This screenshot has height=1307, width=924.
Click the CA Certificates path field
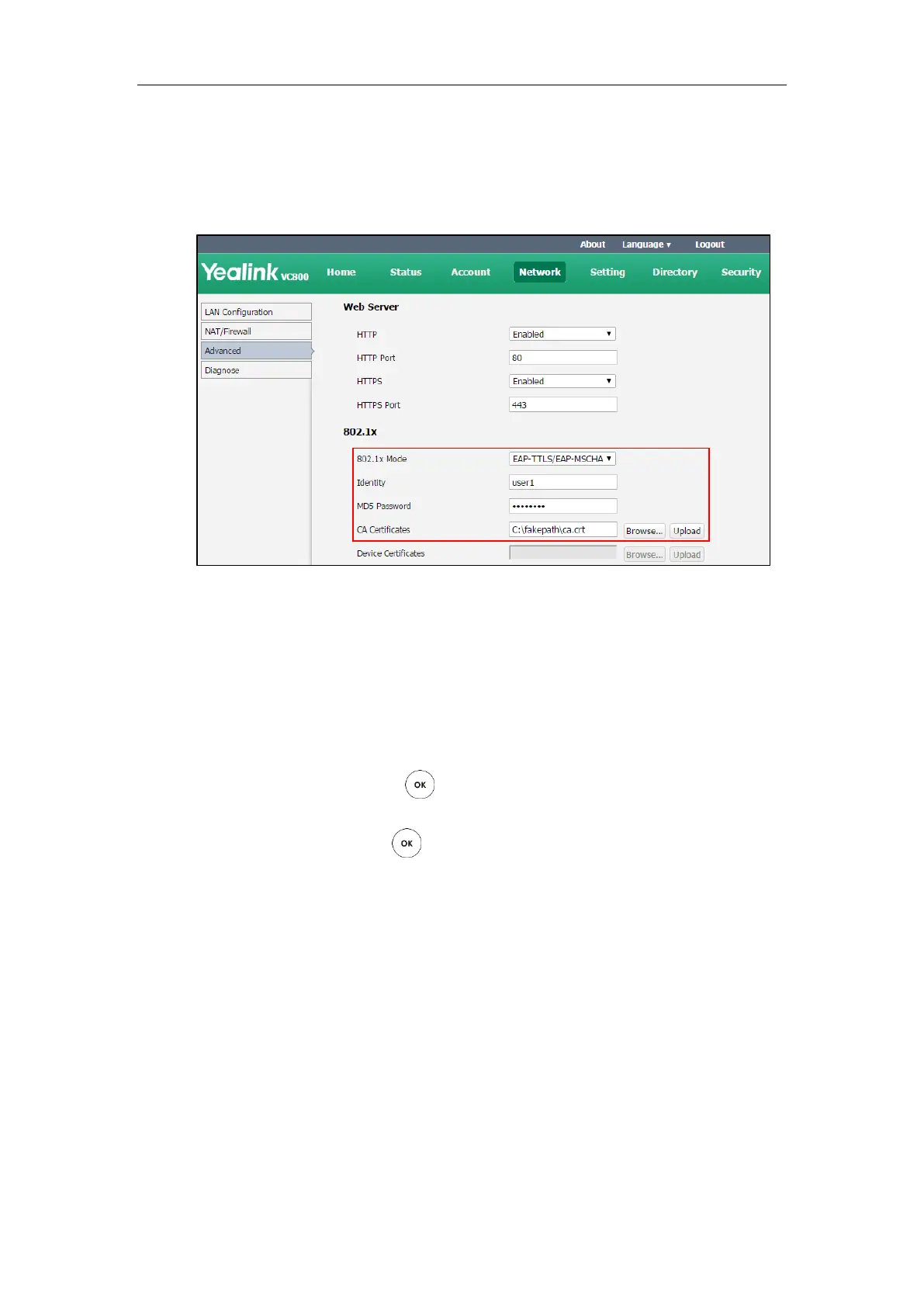563,530
